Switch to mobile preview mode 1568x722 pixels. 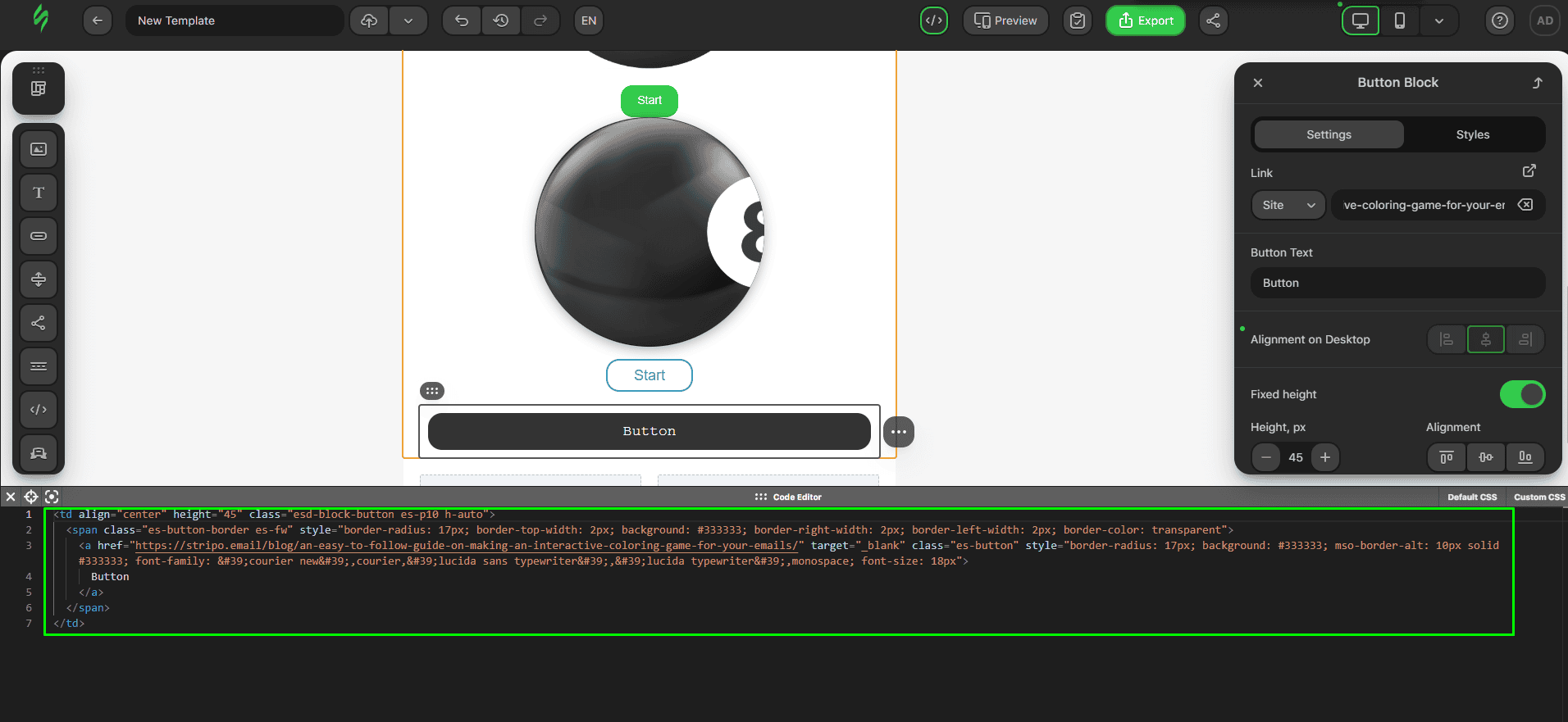(1400, 20)
